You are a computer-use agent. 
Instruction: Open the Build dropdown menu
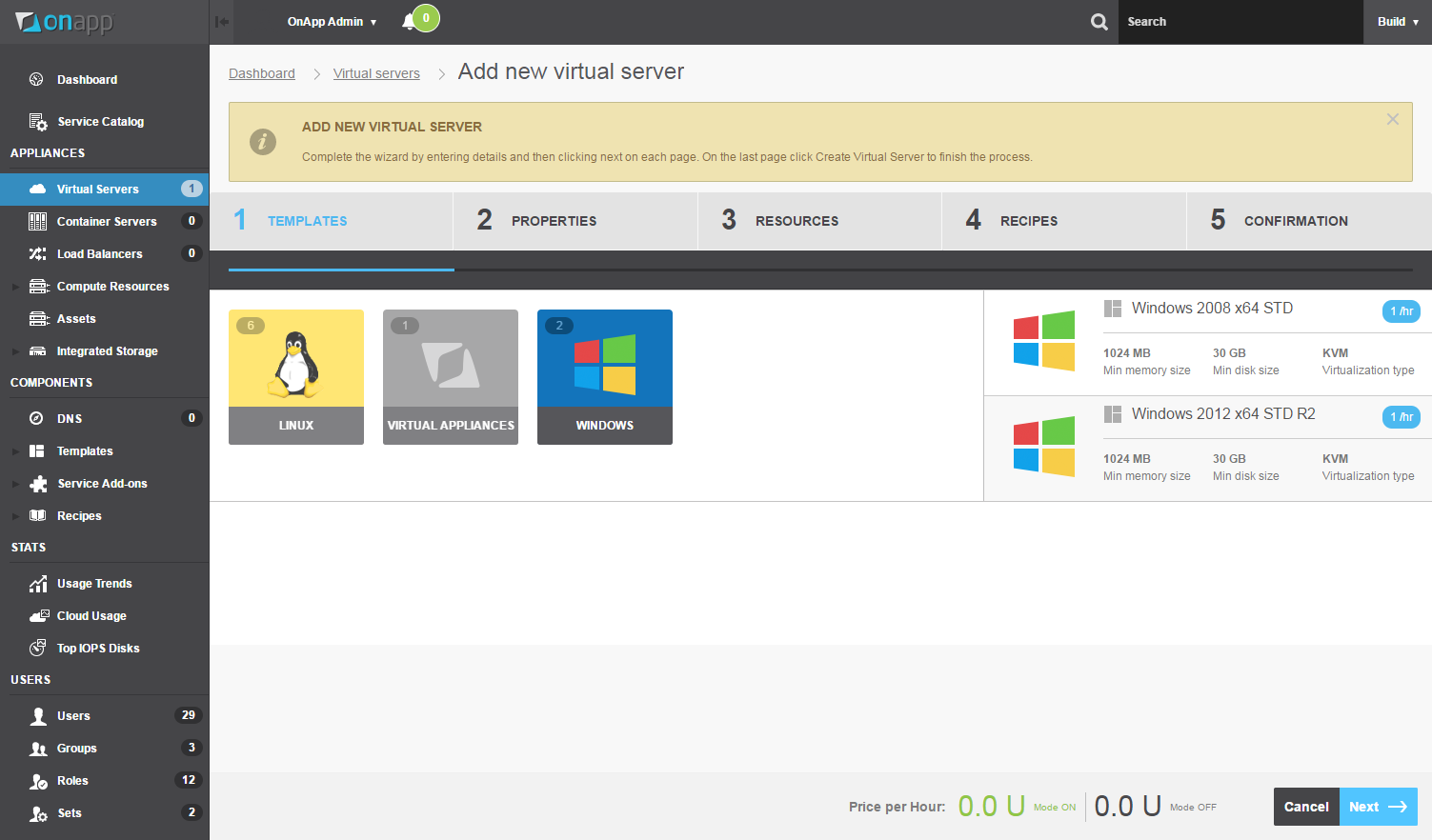pos(1398,21)
